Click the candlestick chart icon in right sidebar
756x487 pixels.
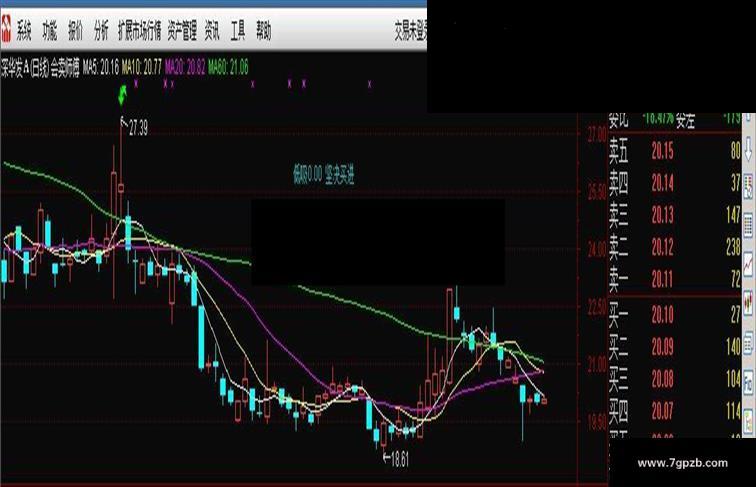[748, 304]
